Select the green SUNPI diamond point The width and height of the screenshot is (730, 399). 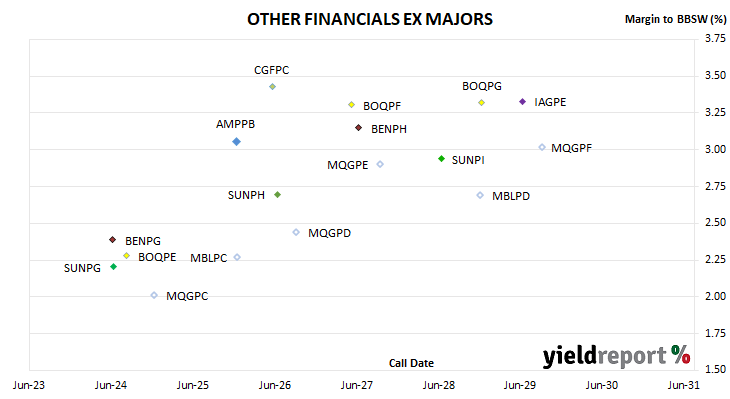click(x=441, y=159)
